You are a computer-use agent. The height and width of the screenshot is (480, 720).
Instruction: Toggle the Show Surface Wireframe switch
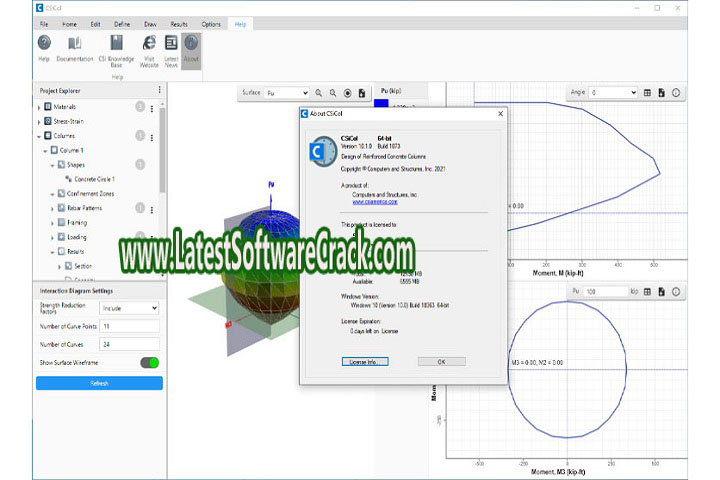pyautogui.click(x=149, y=362)
